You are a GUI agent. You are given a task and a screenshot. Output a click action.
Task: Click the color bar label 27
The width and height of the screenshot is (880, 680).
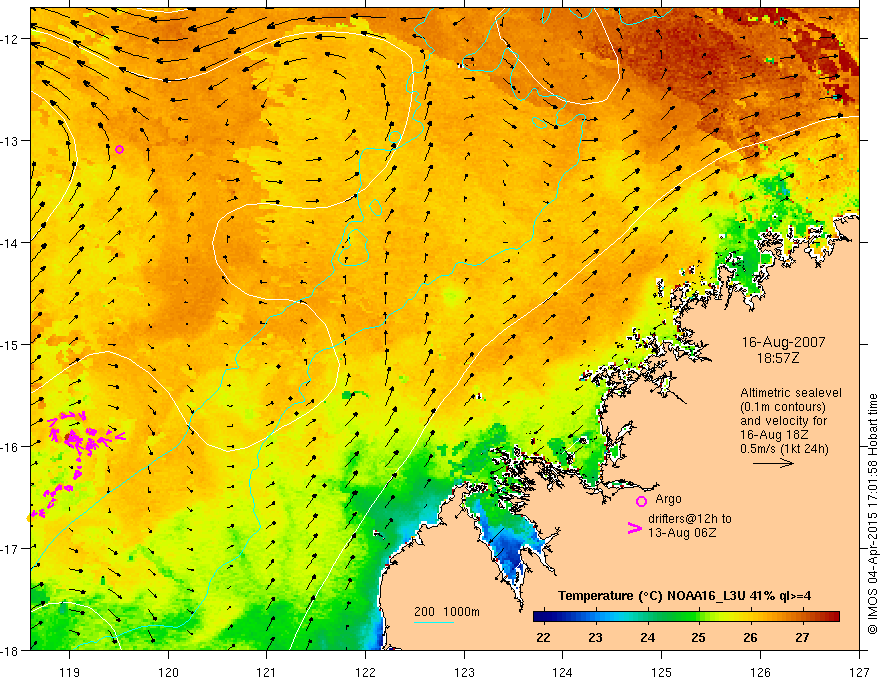[x=802, y=638]
